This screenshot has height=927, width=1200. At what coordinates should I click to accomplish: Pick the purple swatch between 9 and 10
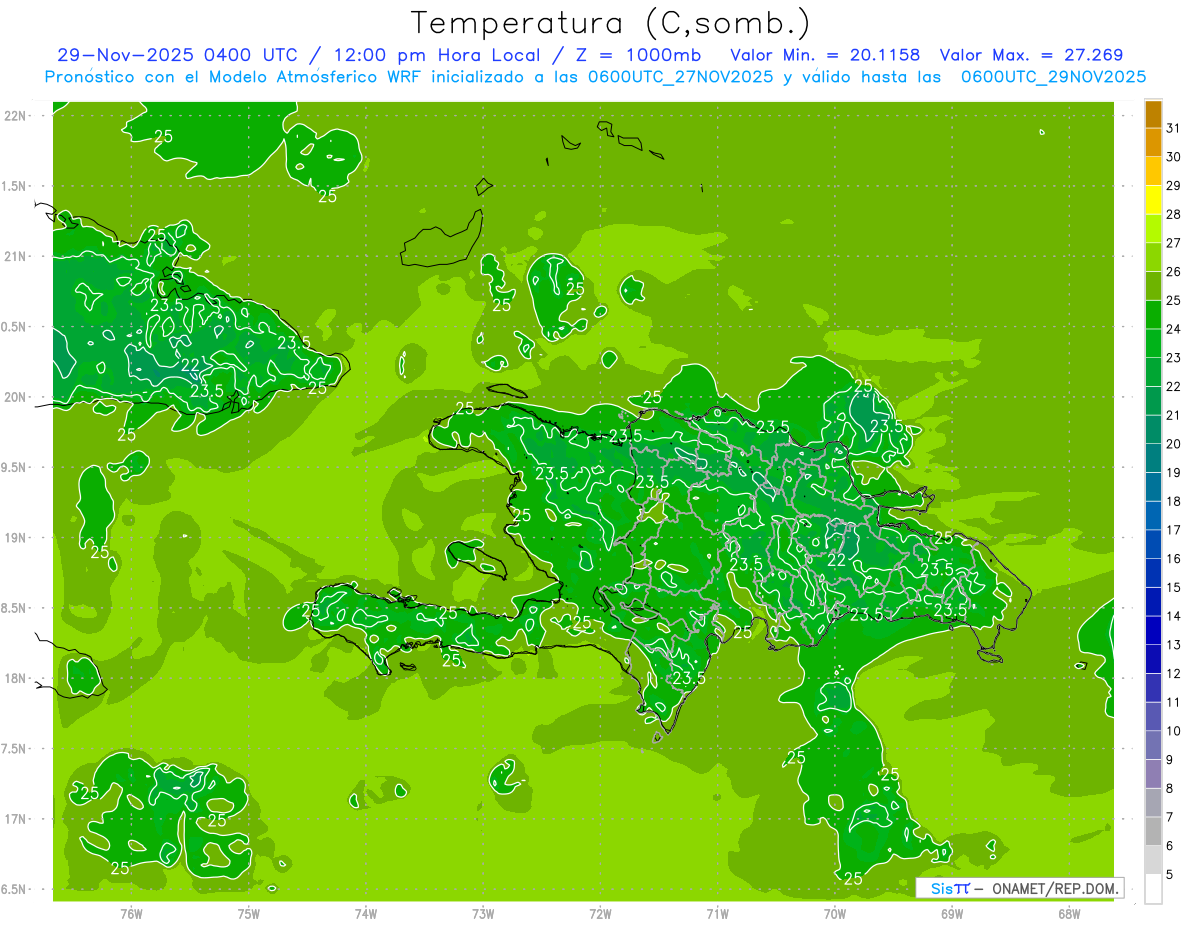1153,745
